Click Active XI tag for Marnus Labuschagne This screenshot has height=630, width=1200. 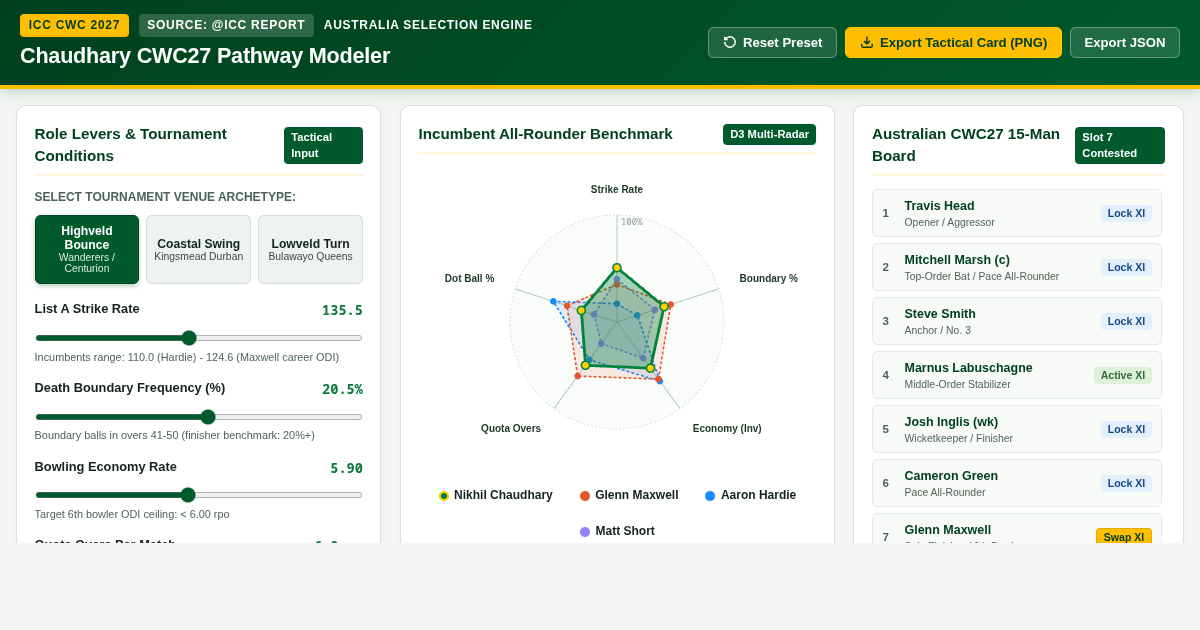pyautogui.click(x=1122, y=375)
